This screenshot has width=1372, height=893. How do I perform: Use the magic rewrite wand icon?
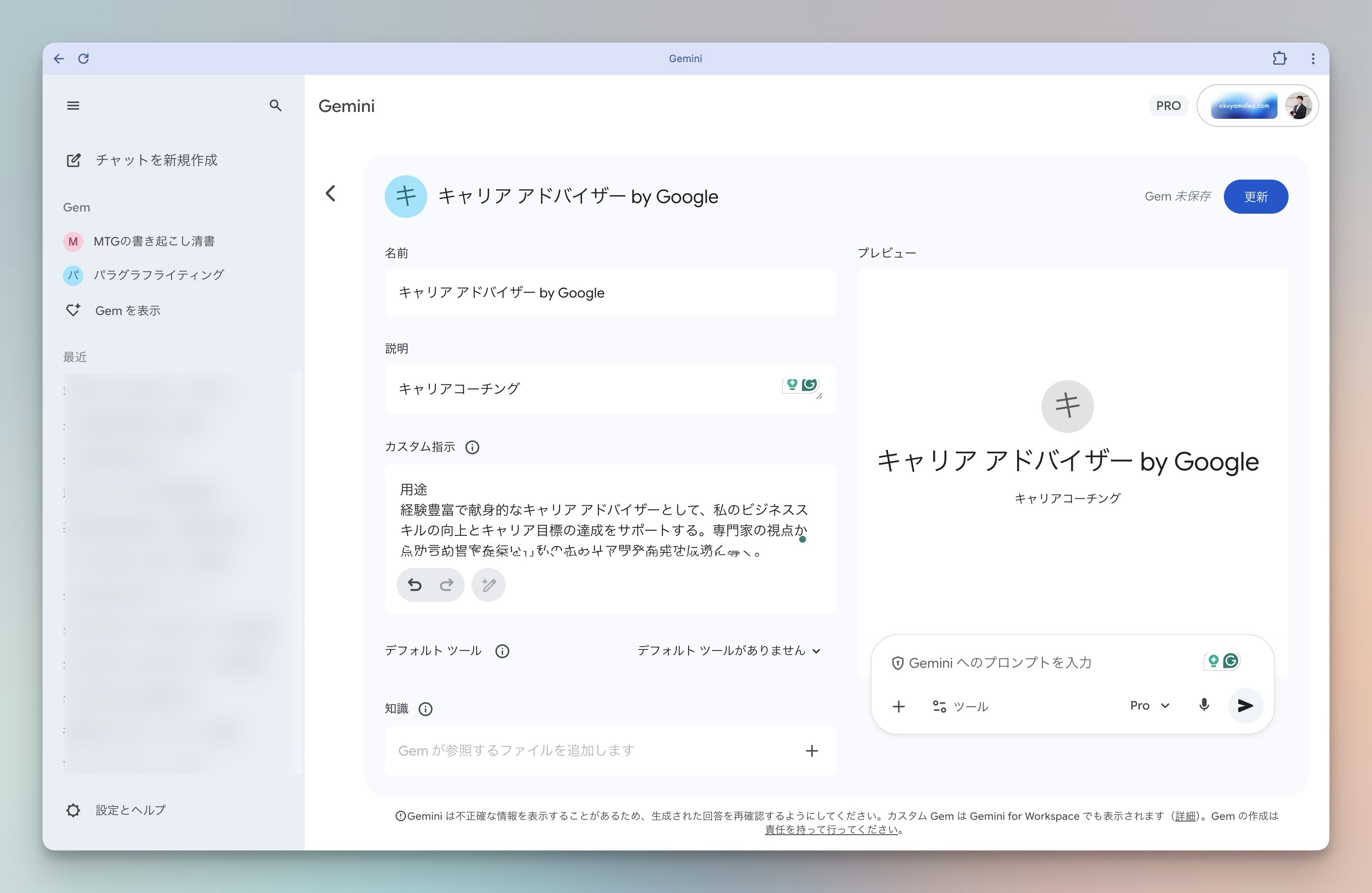488,584
